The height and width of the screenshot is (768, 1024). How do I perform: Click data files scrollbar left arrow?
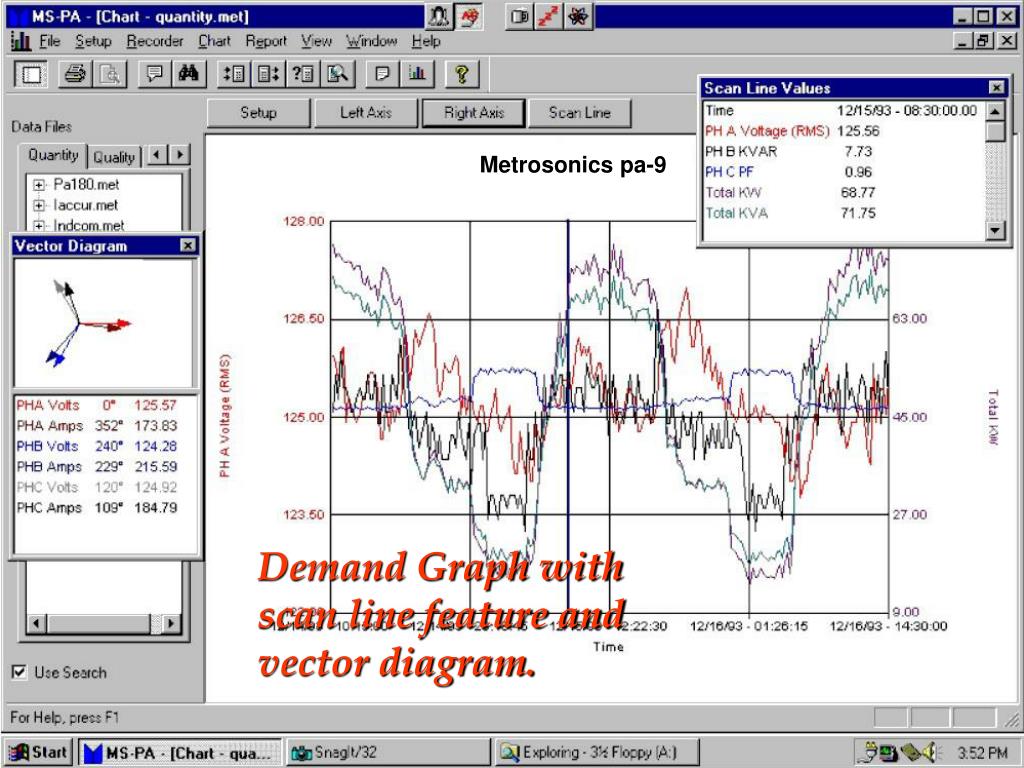37,623
